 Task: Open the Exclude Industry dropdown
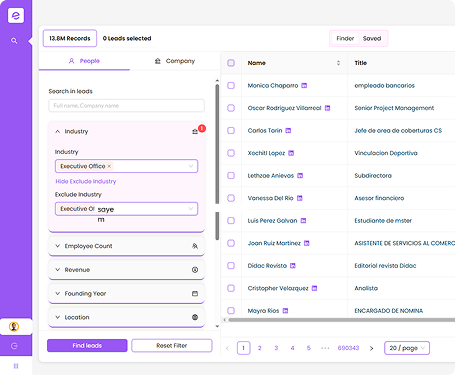[126, 209]
